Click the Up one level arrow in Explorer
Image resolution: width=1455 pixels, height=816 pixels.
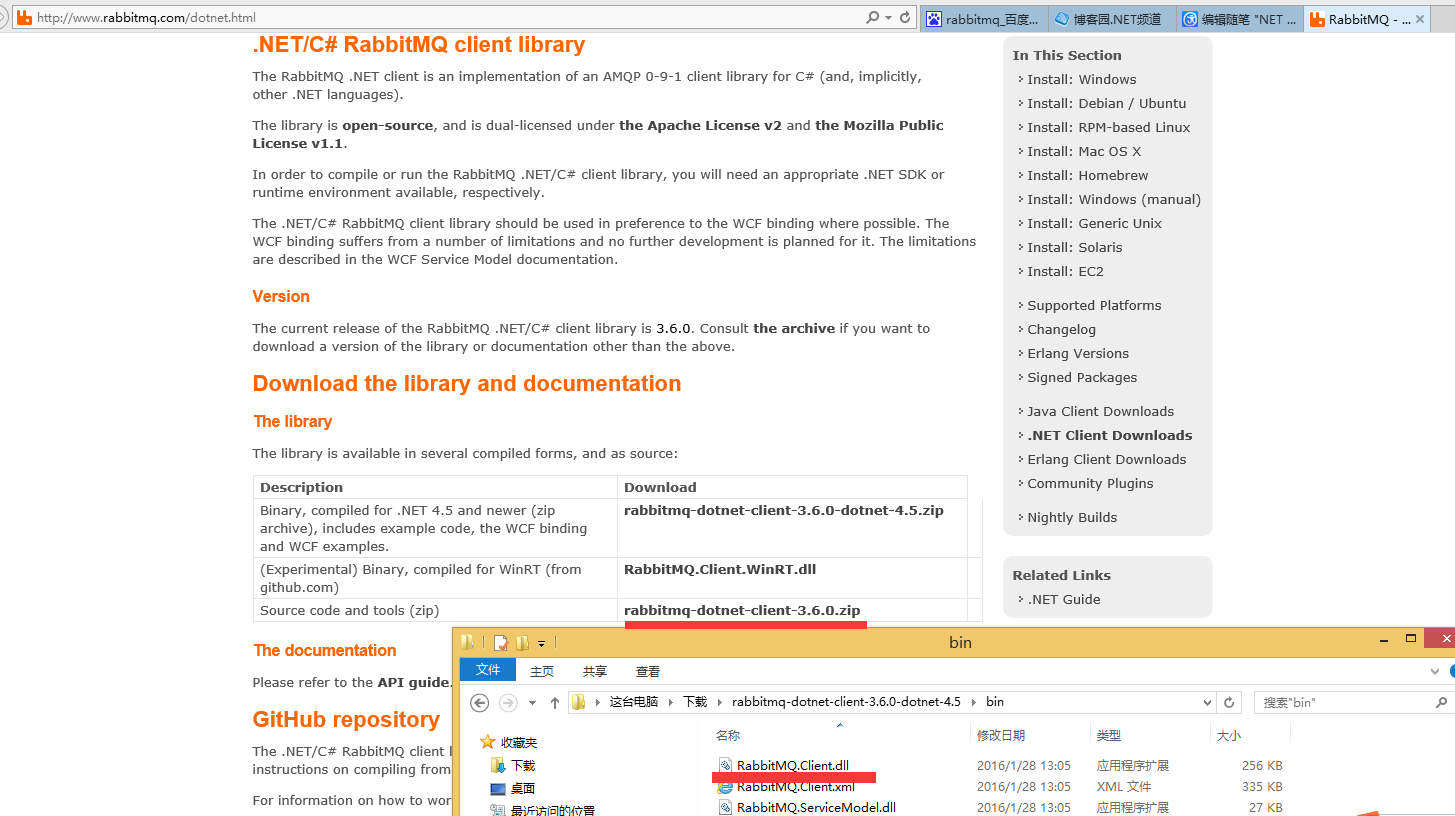(555, 702)
